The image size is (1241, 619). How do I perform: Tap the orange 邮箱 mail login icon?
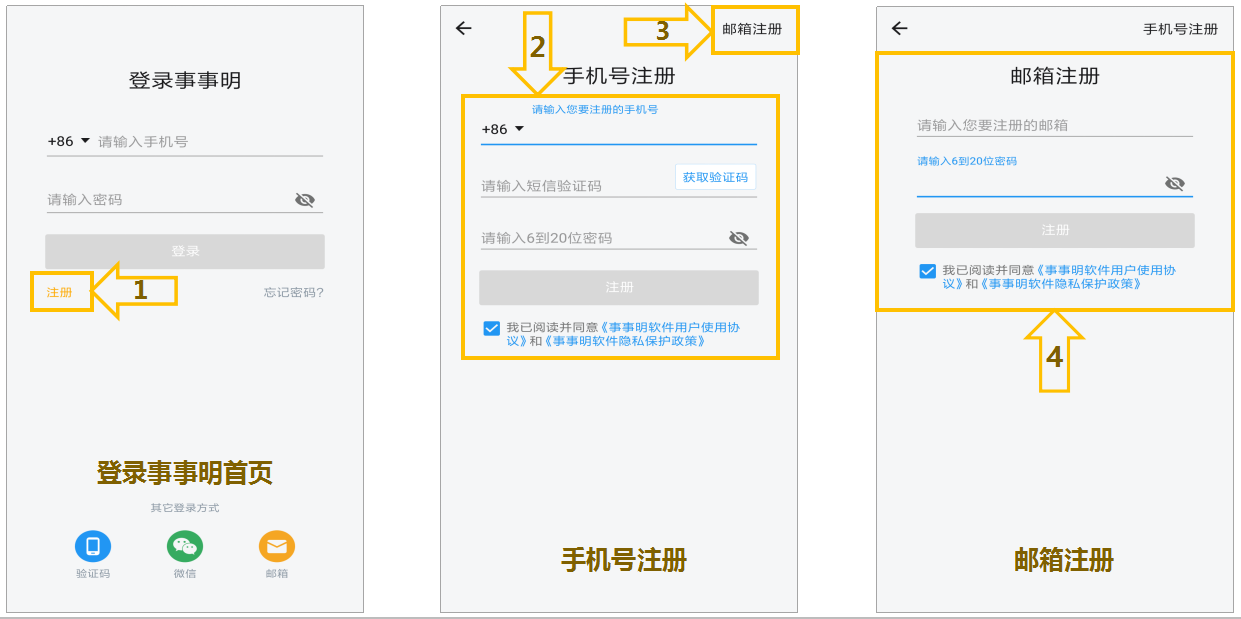pyautogui.click(x=277, y=546)
